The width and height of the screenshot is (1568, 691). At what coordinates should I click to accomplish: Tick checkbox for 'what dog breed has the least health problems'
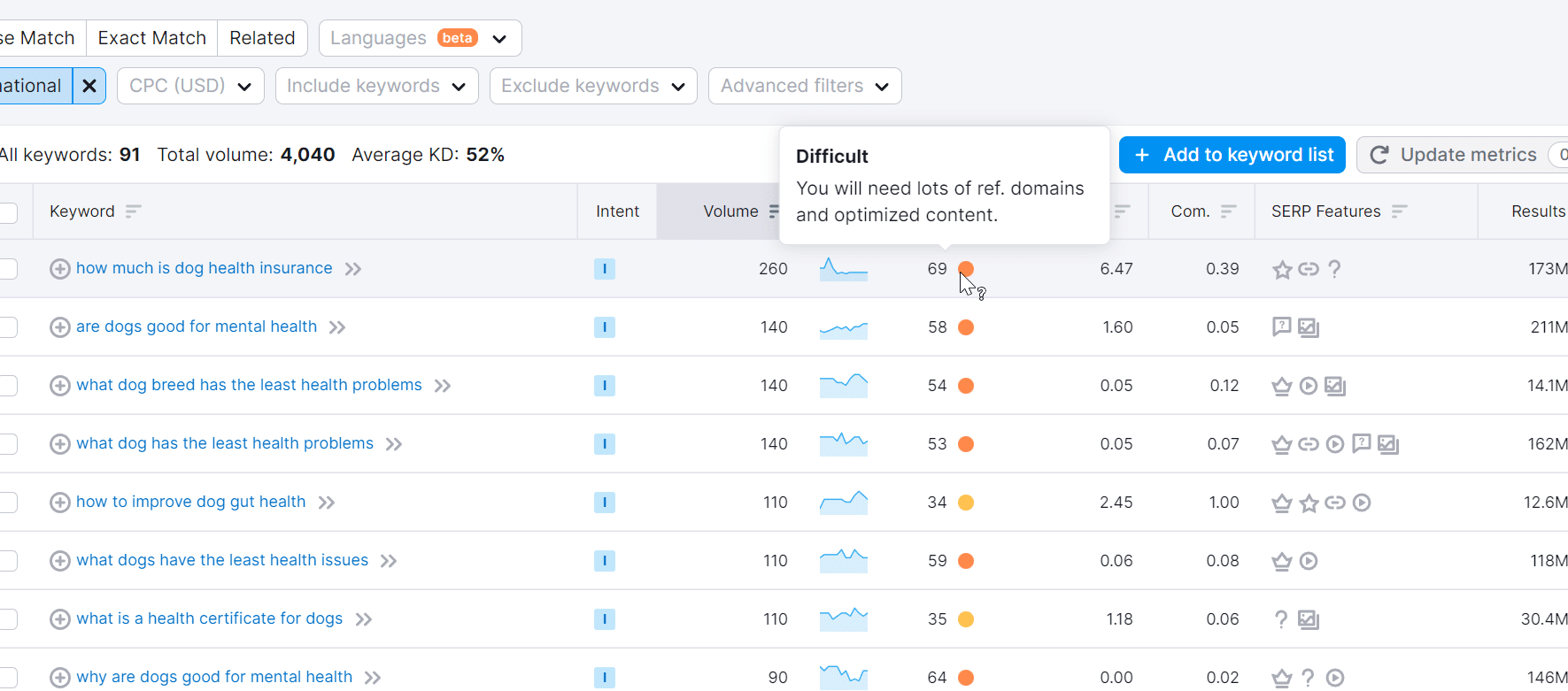pos(8,386)
